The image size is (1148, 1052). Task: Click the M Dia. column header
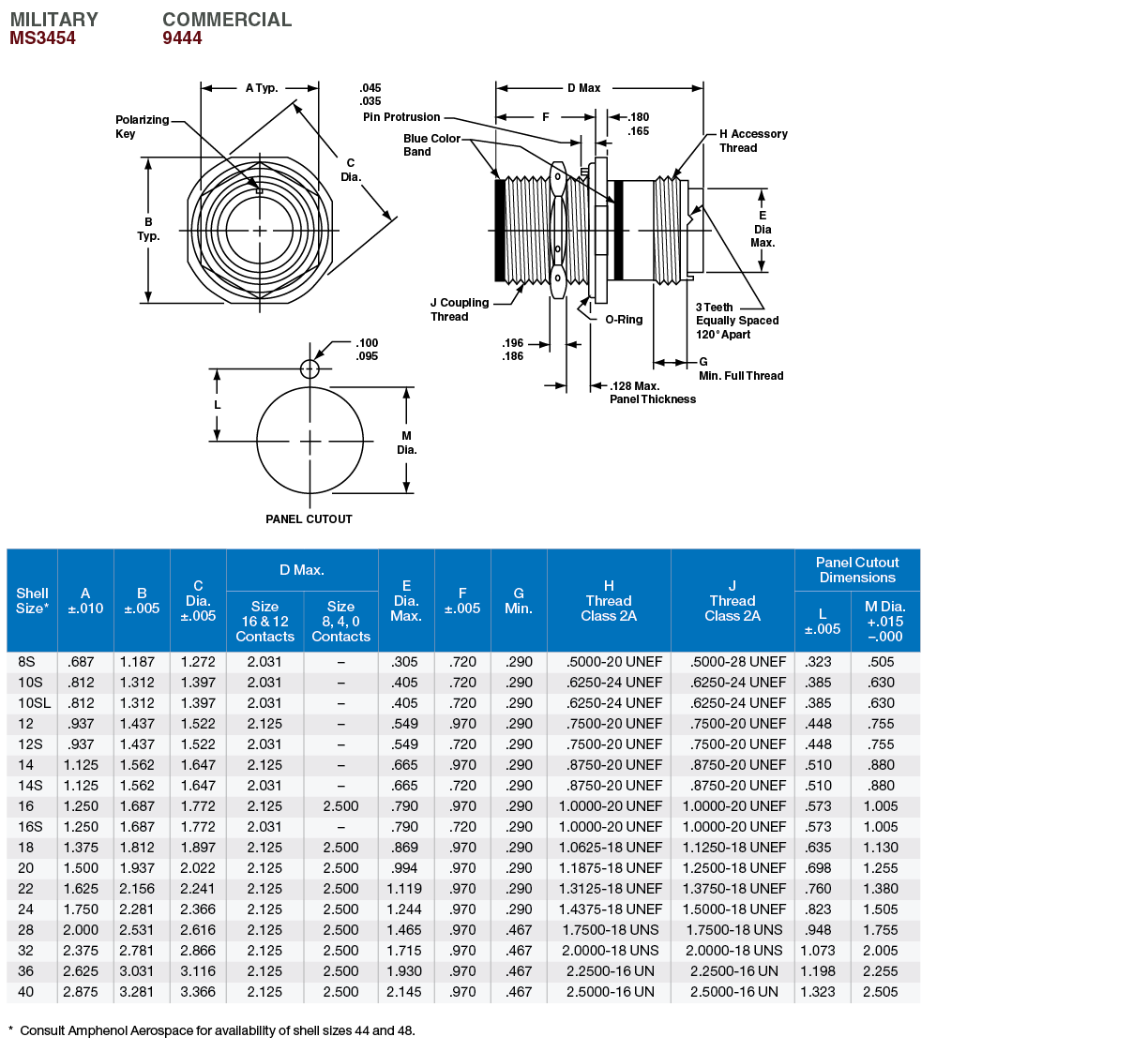coord(884,622)
